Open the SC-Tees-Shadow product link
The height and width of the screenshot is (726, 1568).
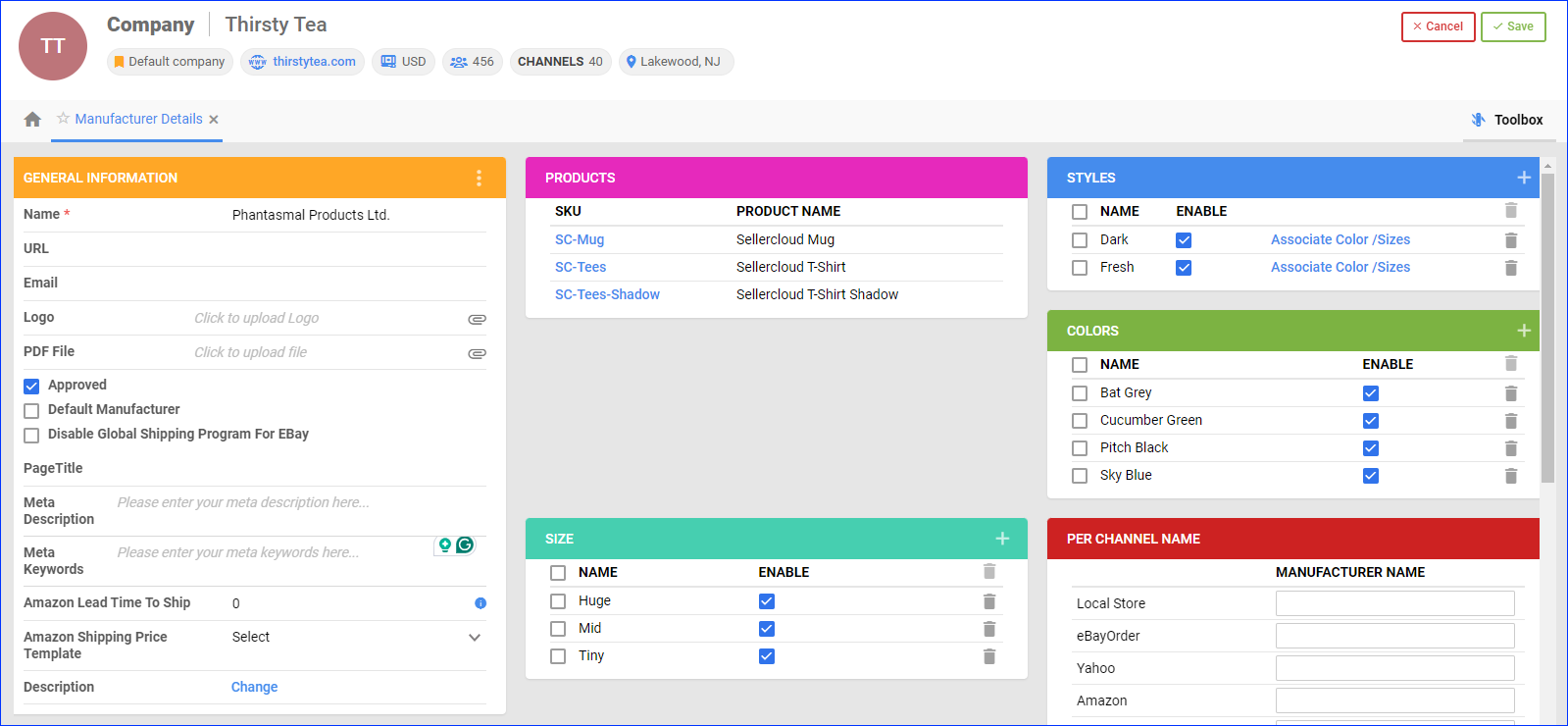(x=607, y=294)
